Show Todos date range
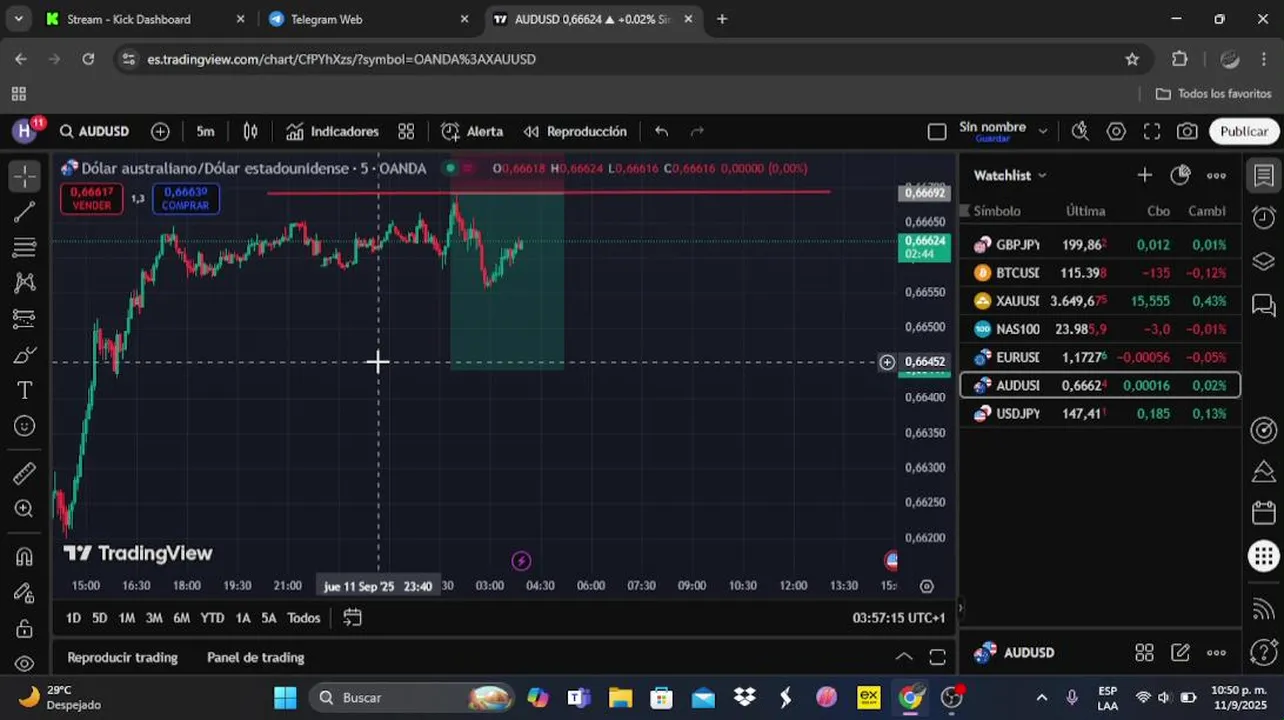The height and width of the screenshot is (720, 1284). [304, 618]
